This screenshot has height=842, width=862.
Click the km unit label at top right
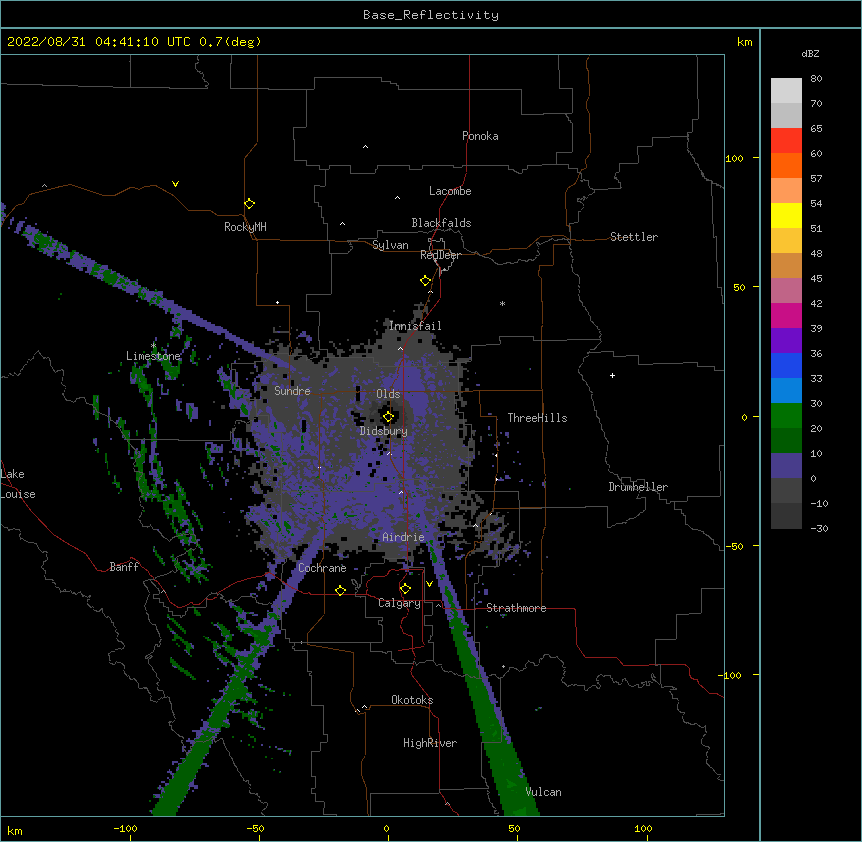tap(744, 42)
